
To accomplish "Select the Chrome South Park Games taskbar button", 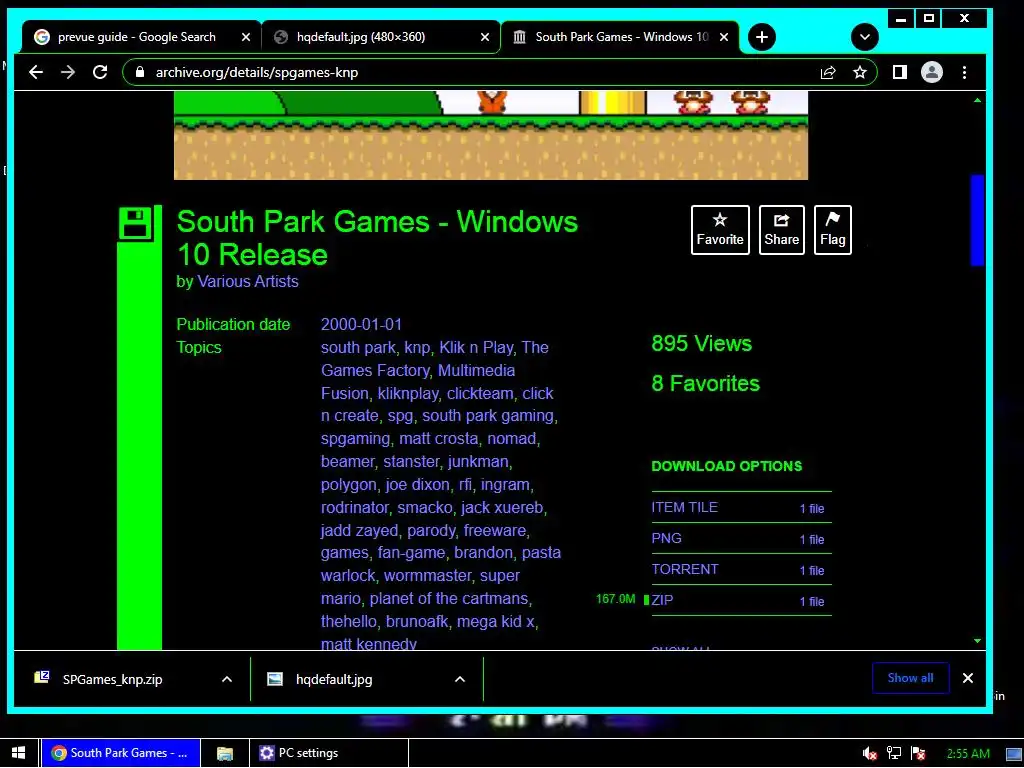I will 121,753.
